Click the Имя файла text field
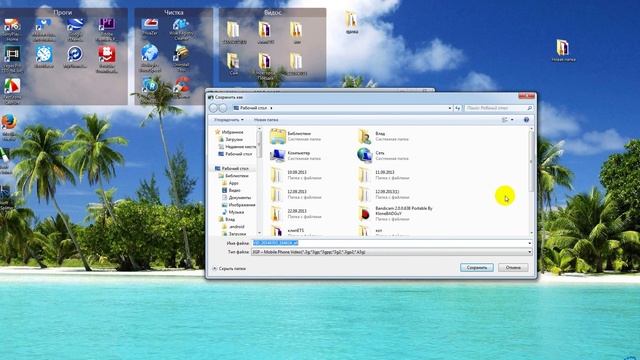Screen dimensions: 640x360 (389, 243)
